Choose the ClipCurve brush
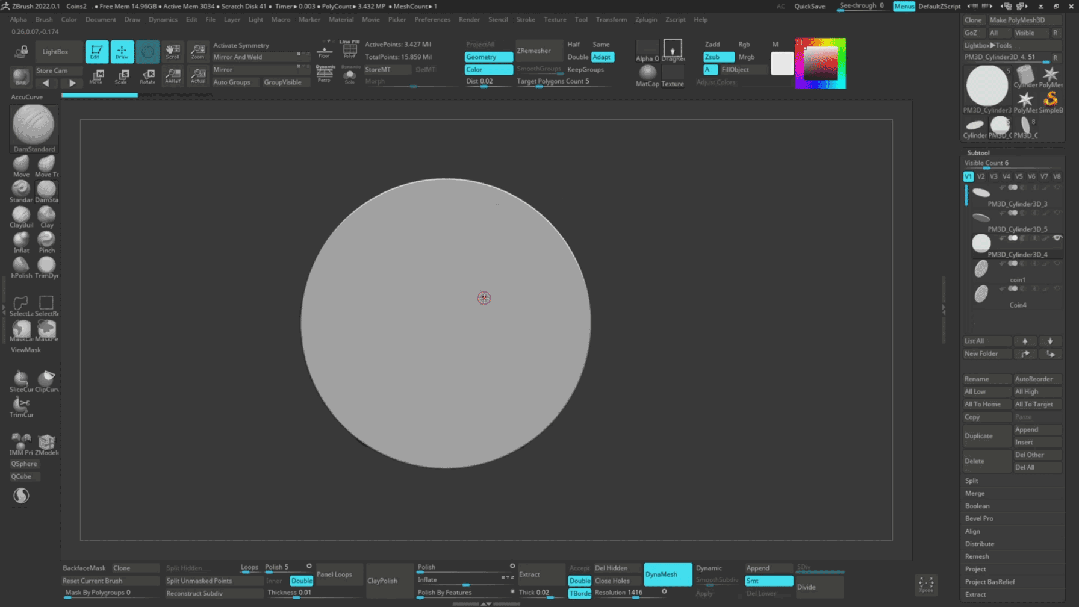 (x=47, y=381)
